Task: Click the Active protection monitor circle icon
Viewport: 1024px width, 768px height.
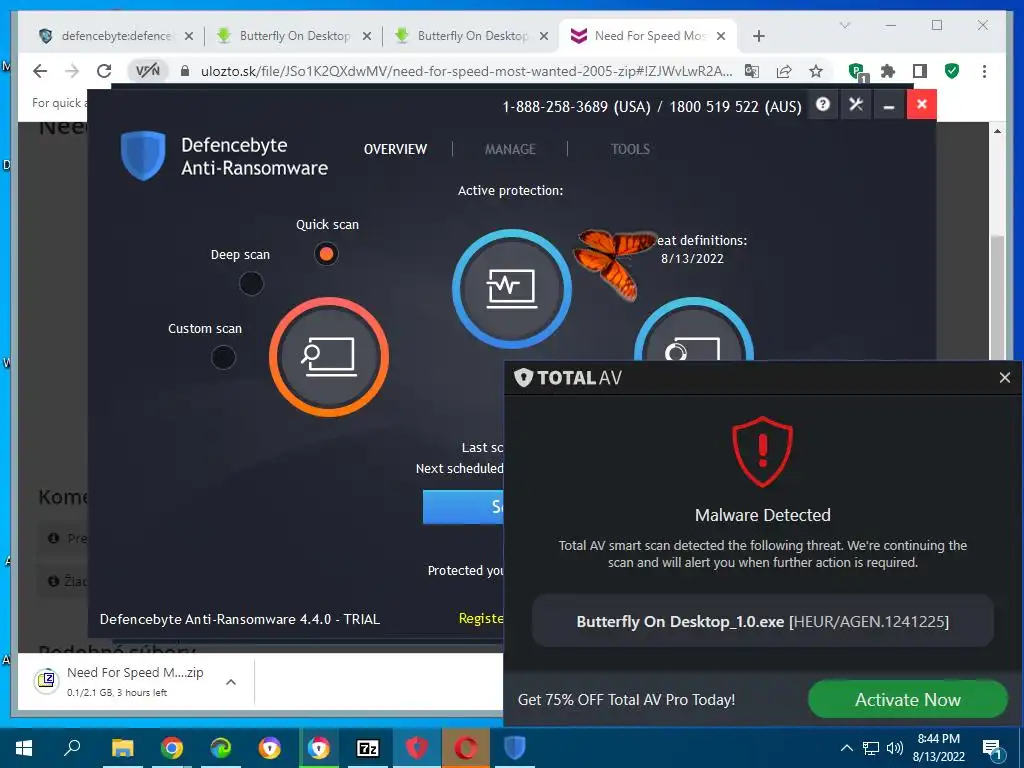Action: pyautogui.click(x=512, y=288)
